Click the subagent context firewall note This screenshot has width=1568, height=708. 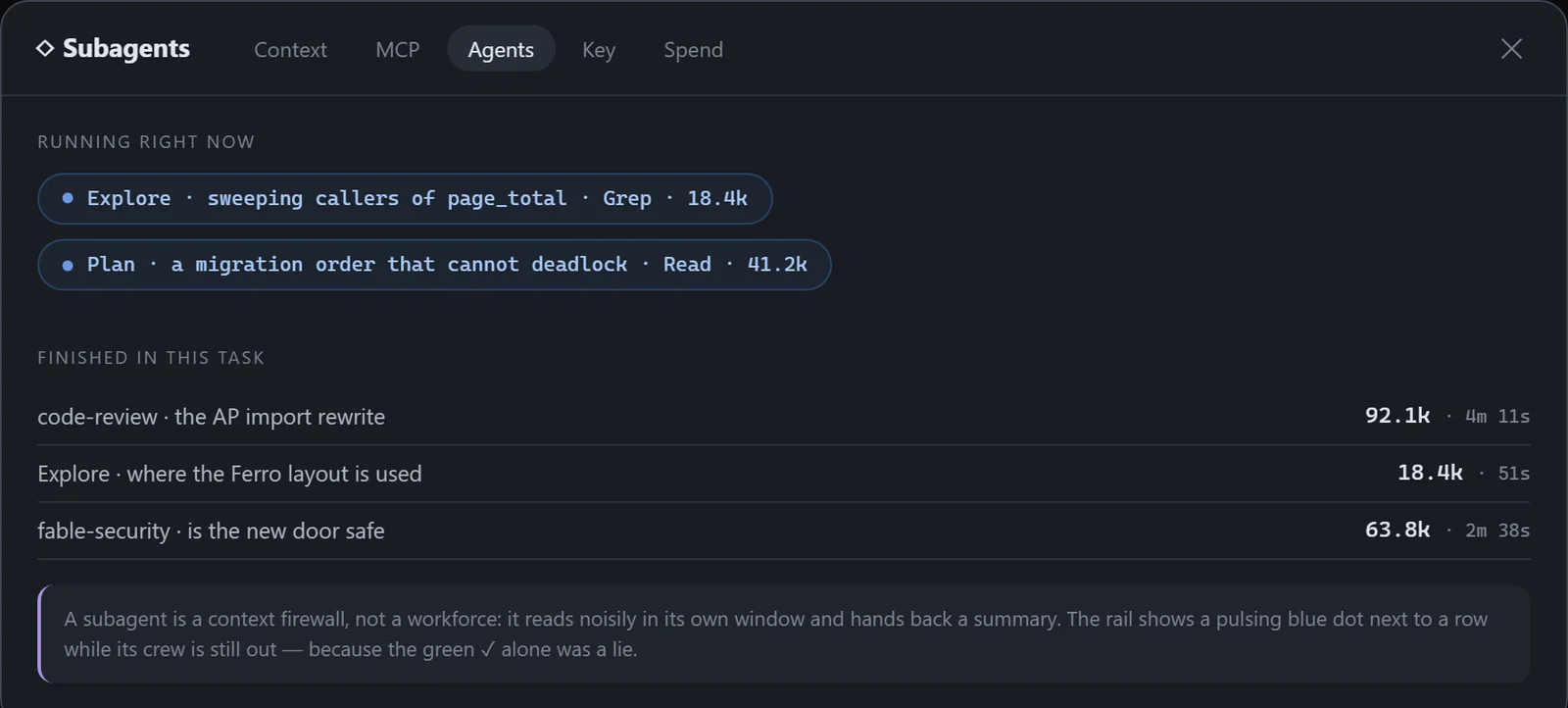[x=783, y=634]
